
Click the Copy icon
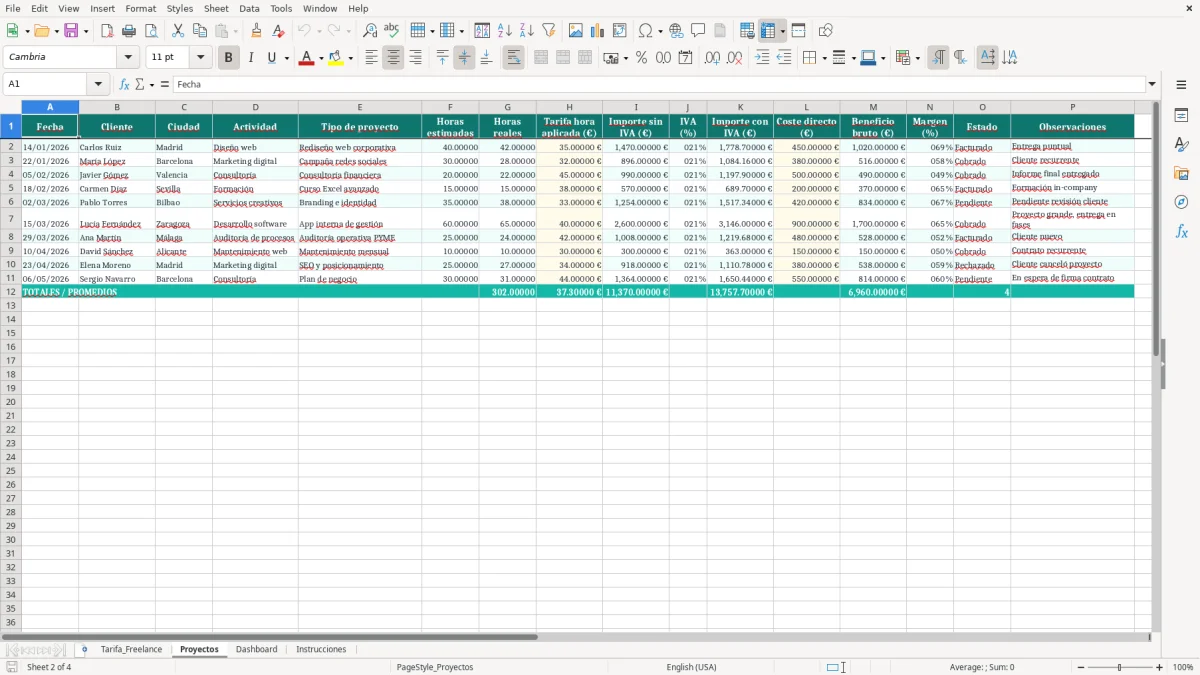coord(200,31)
